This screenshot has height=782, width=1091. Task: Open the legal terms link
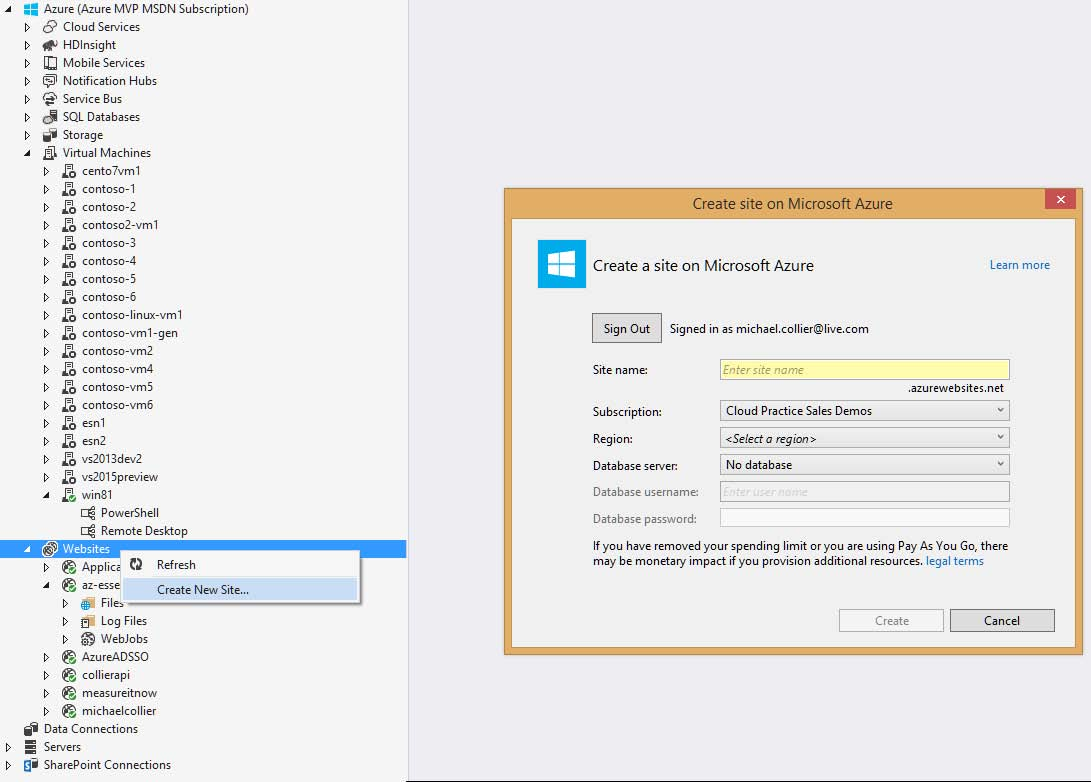coord(954,561)
